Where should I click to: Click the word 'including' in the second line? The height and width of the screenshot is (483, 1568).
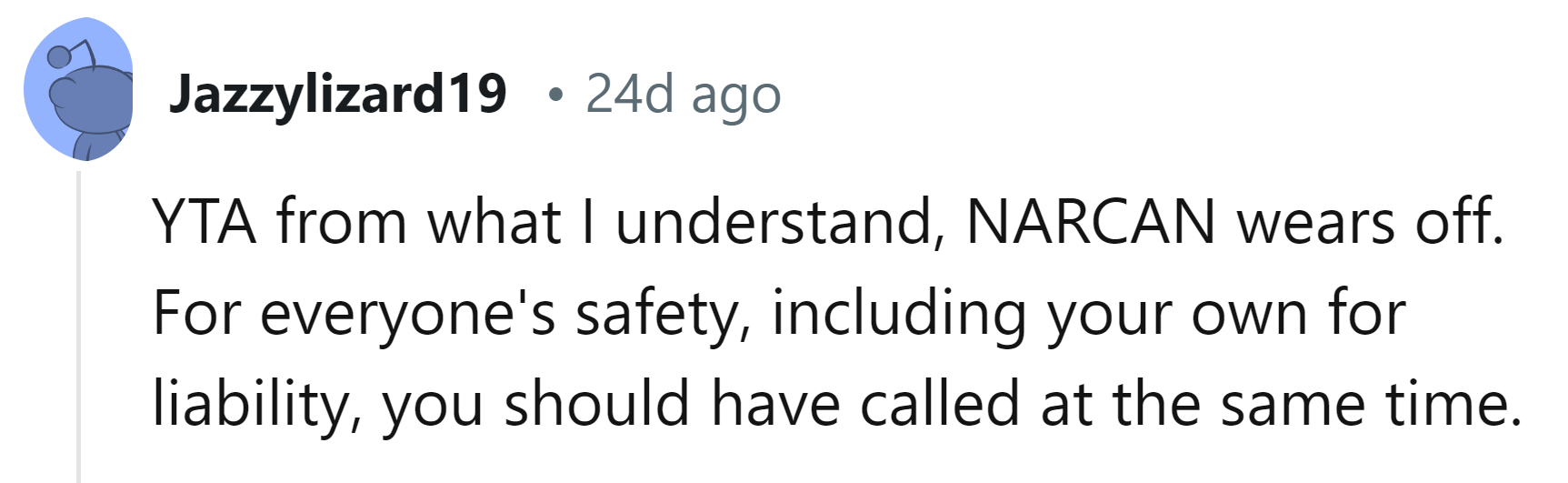click(899, 313)
